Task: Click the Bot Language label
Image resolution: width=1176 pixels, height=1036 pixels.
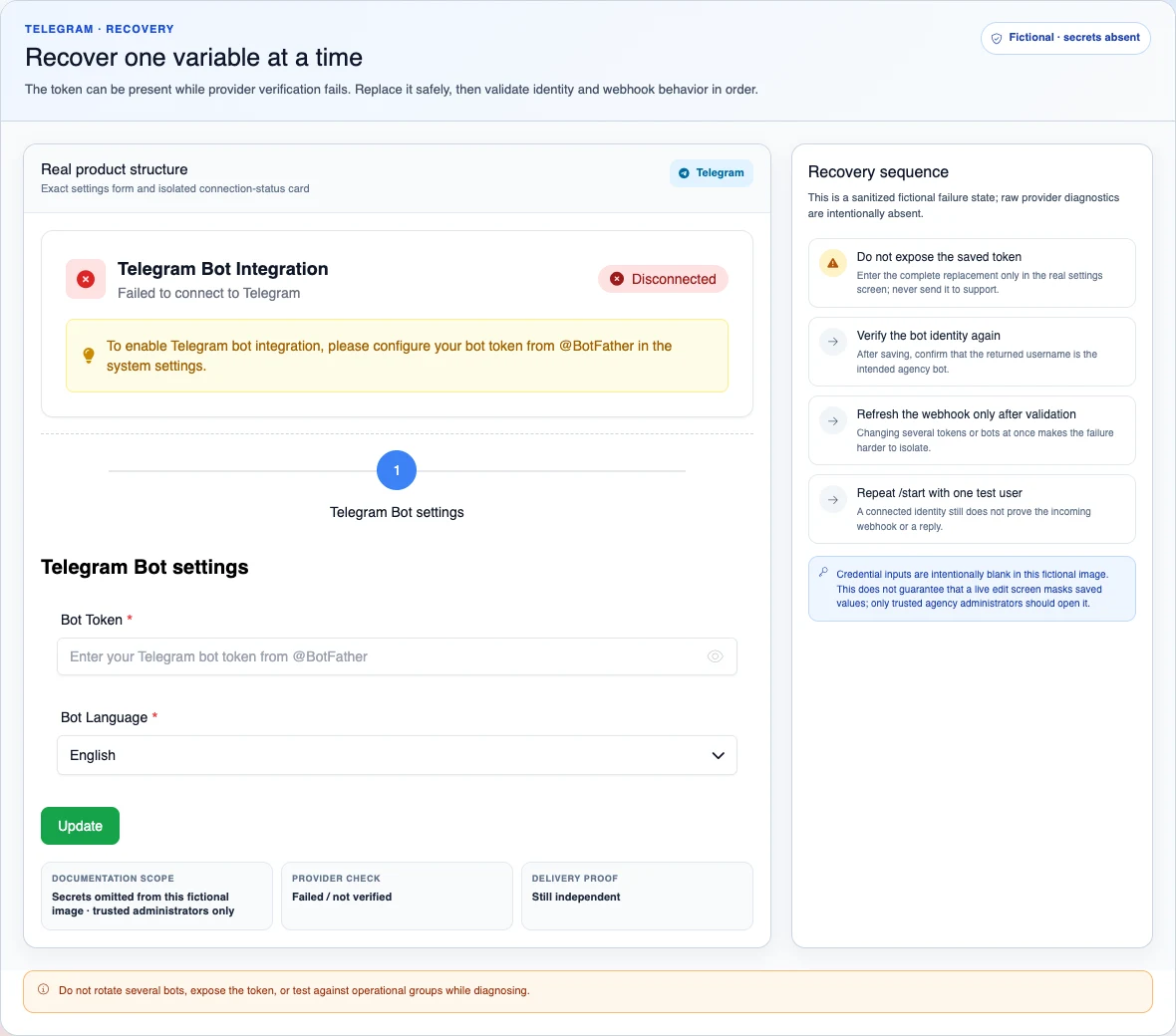Action: [105, 717]
